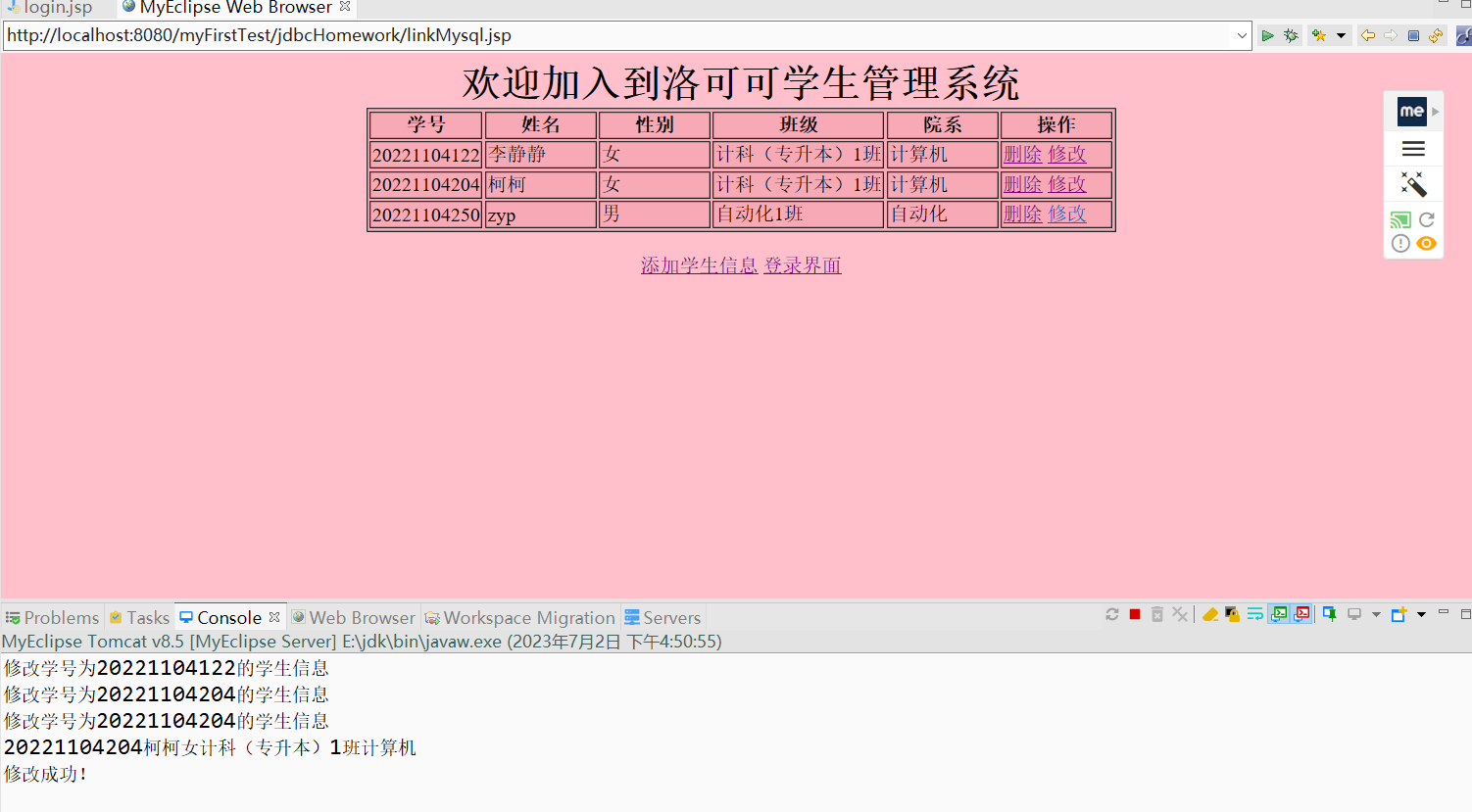Open the Servers view tab

click(662, 617)
